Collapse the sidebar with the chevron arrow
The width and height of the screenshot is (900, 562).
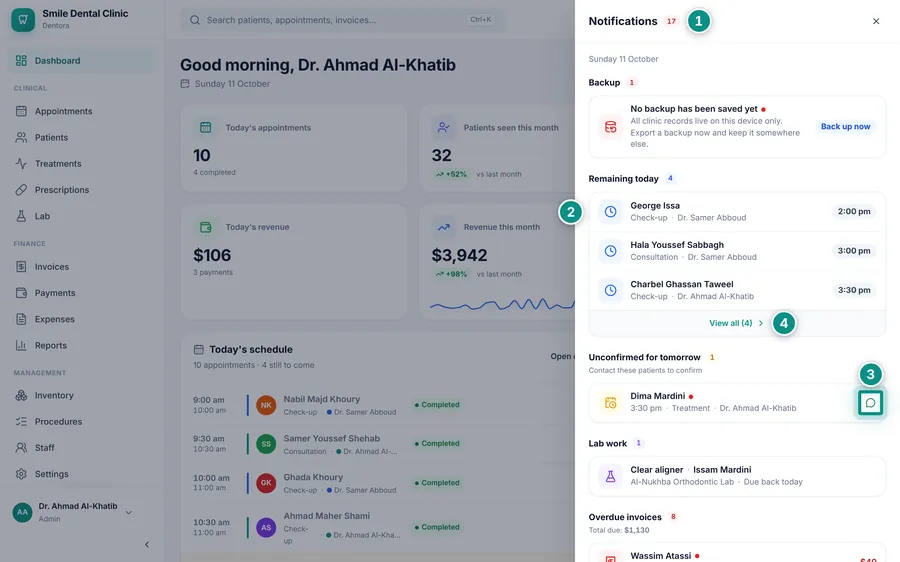pos(147,544)
